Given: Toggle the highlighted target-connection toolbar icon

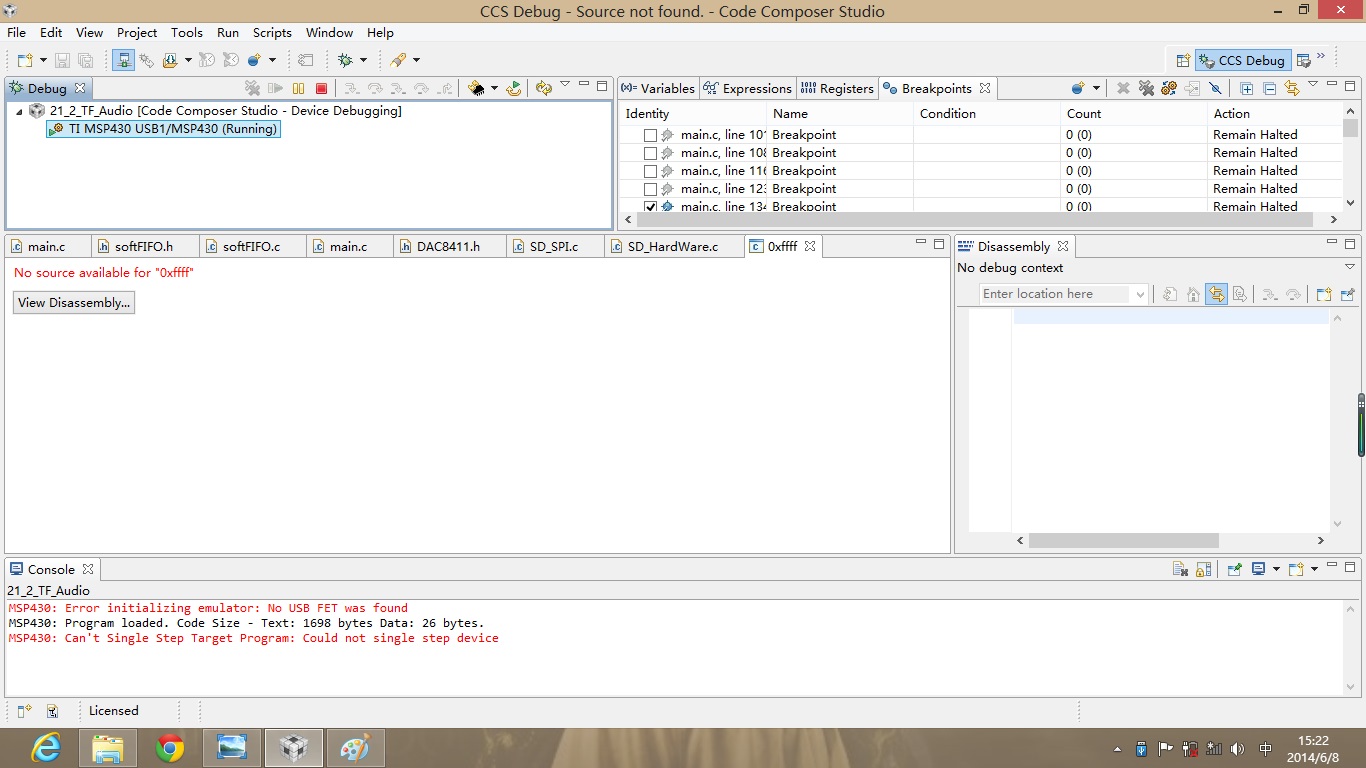Looking at the screenshot, I should (124, 60).
